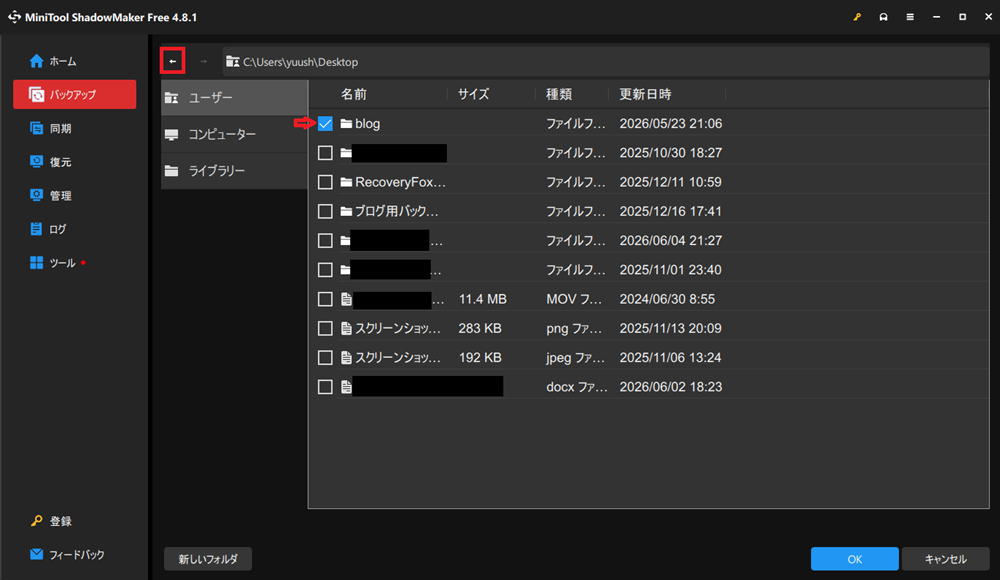
Task: Uncheck the blog folder checkbox
Action: click(x=325, y=124)
